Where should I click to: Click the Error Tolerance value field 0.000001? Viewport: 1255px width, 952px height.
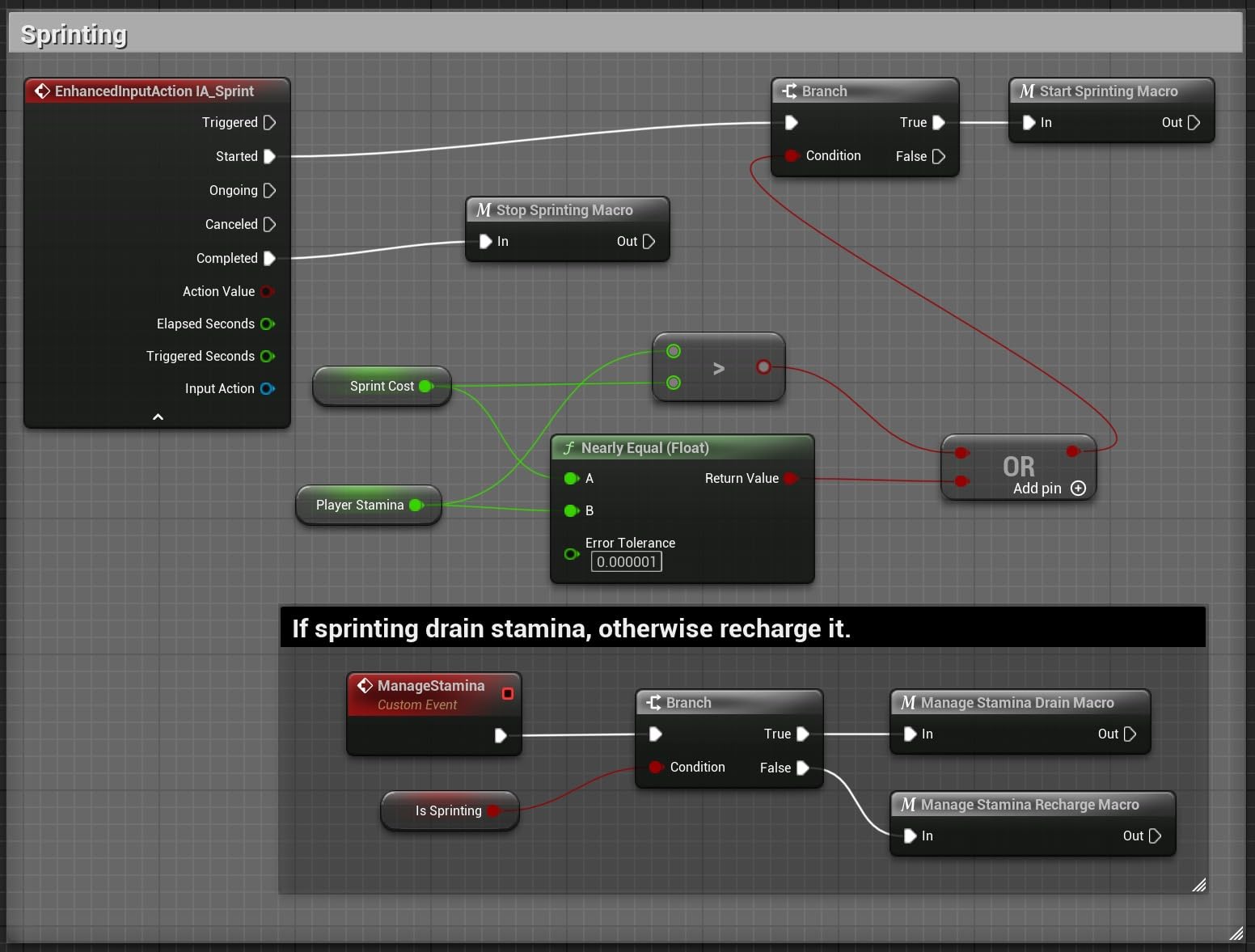(x=627, y=561)
